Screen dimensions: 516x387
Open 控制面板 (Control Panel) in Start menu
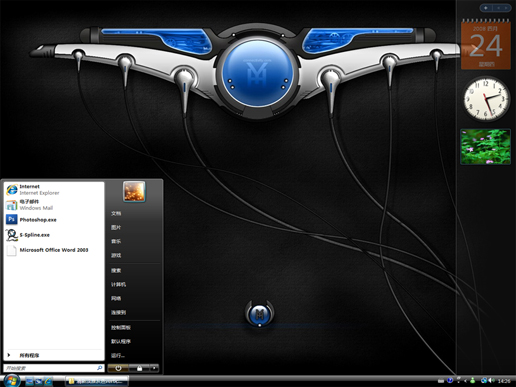pyautogui.click(x=121, y=327)
